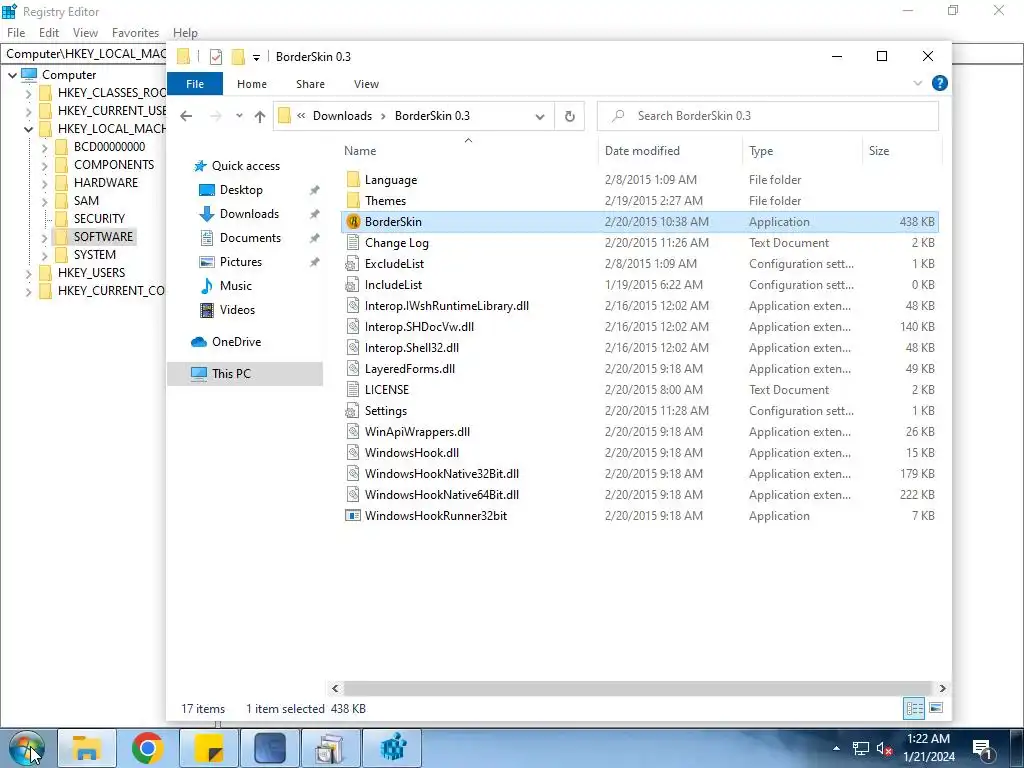Expand SOFTWARE key in Registry Editor
The image size is (1024, 768).
pyautogui.click(x=44, y=237)
